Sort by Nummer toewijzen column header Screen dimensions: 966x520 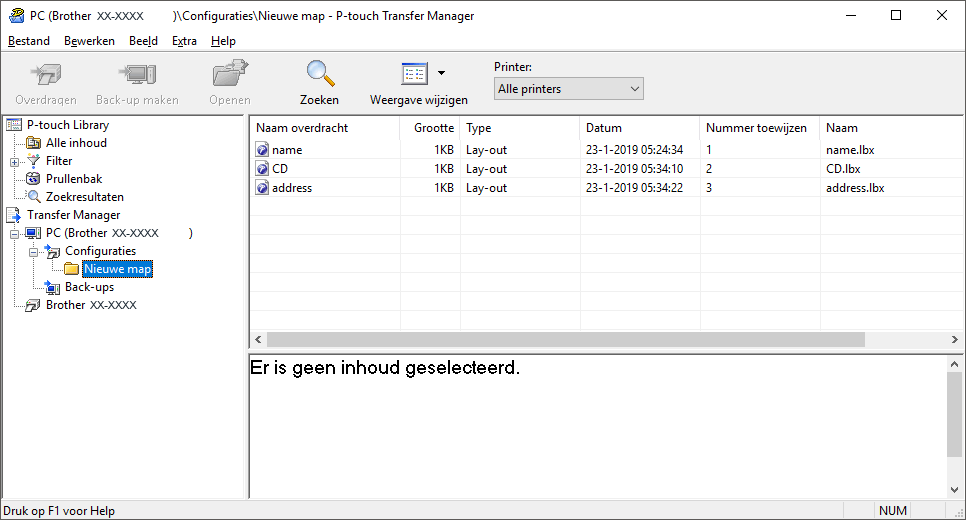[x=760, y=128]
